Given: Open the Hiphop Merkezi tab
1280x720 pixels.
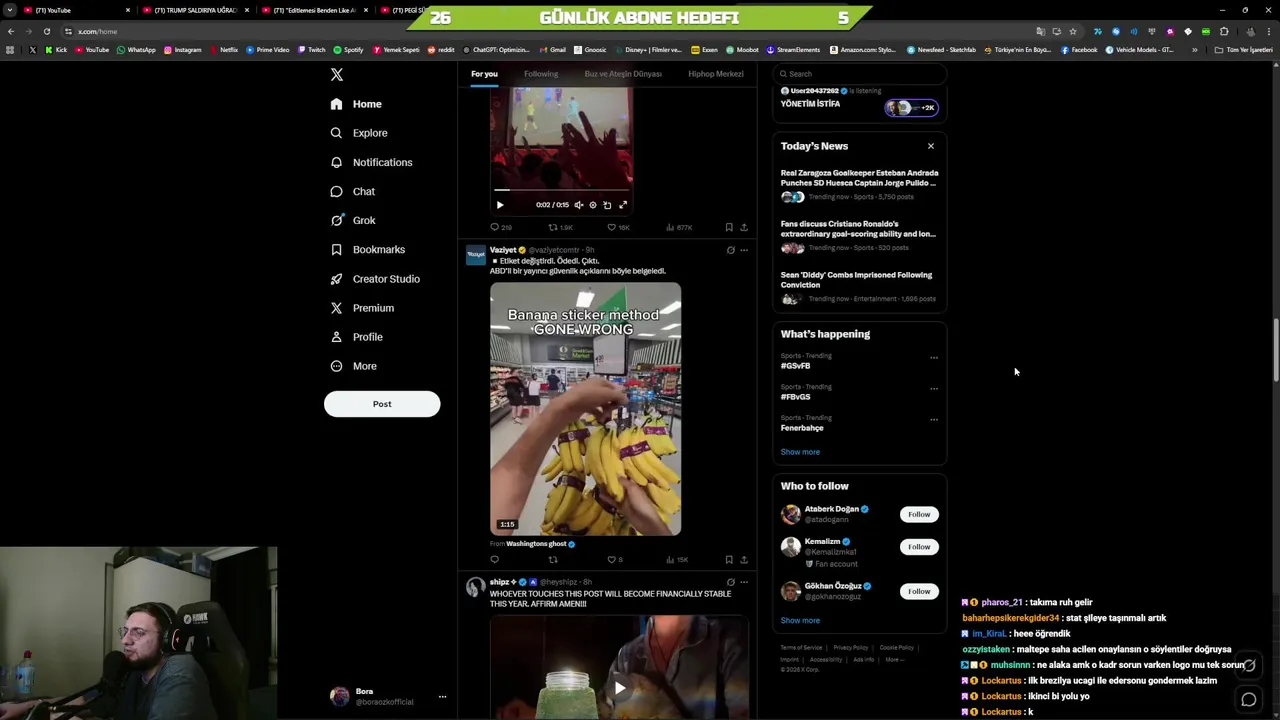Looking at the screenshot, I should coord(716,74).
